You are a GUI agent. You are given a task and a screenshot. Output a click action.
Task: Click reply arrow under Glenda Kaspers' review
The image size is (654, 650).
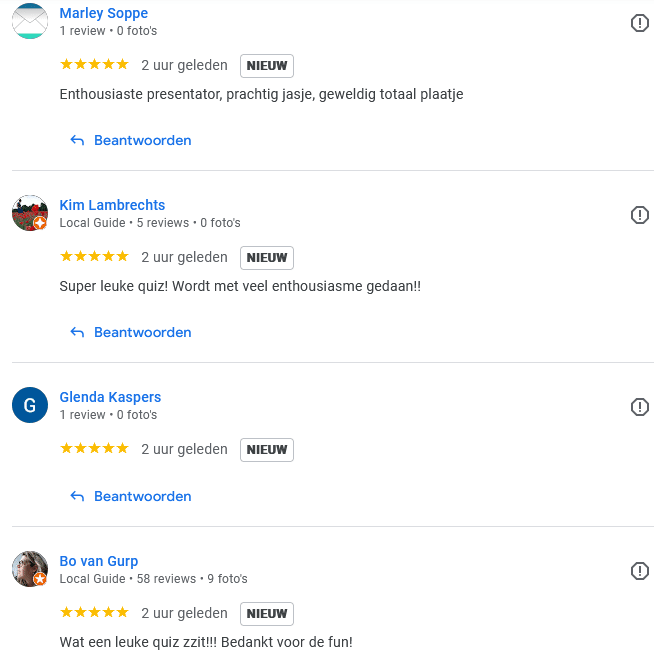click(x=77, y=496)
